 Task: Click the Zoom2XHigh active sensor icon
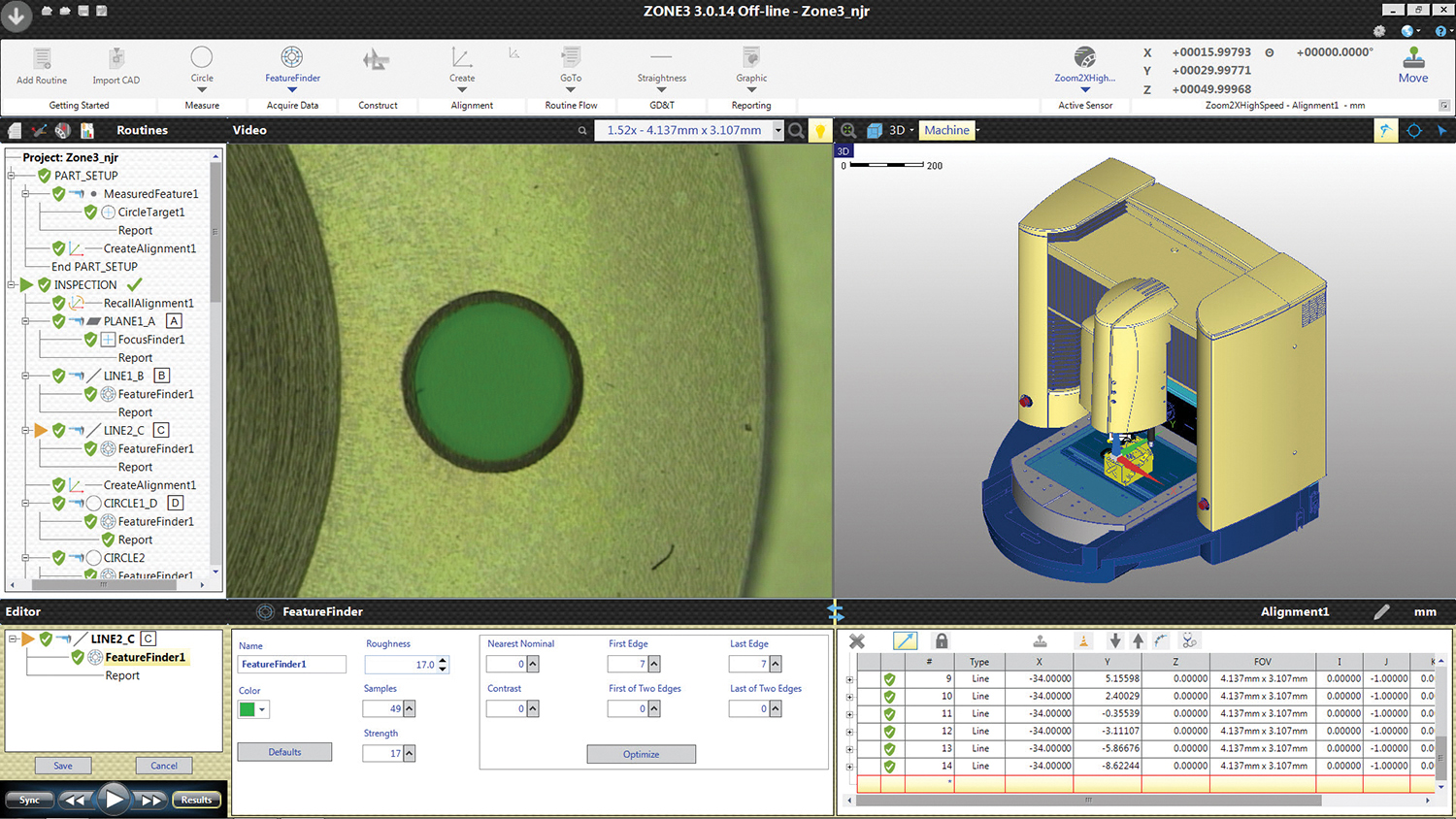click(1084, 57)
